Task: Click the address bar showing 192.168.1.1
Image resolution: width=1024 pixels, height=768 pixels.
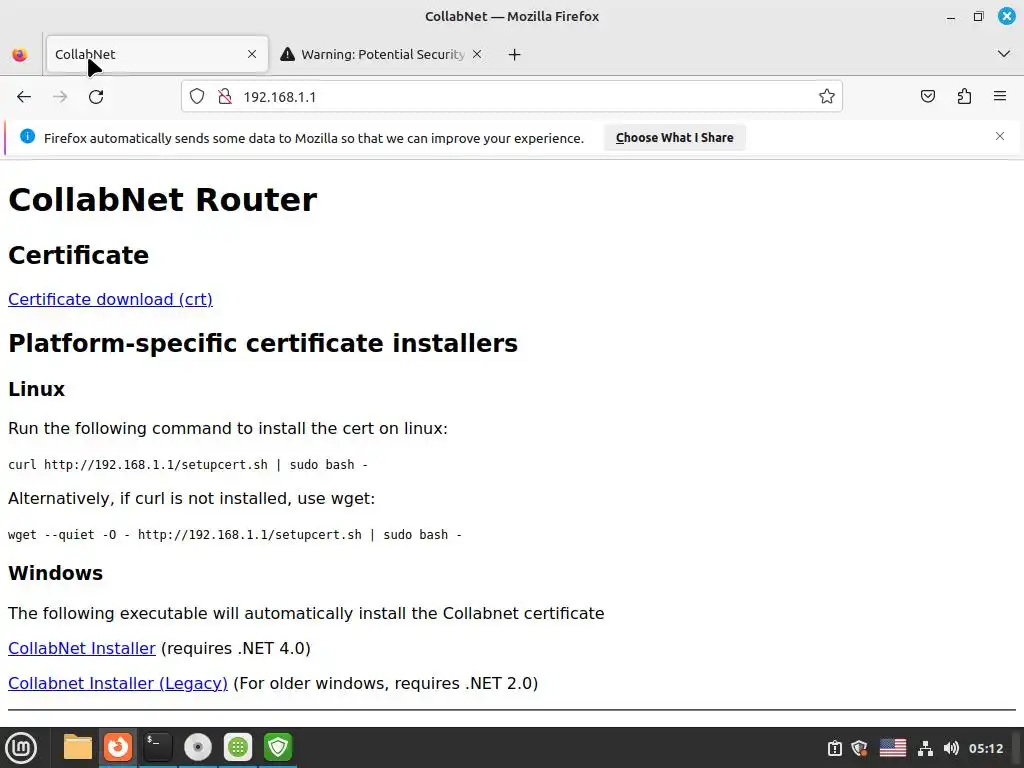Action: (512, 97)
